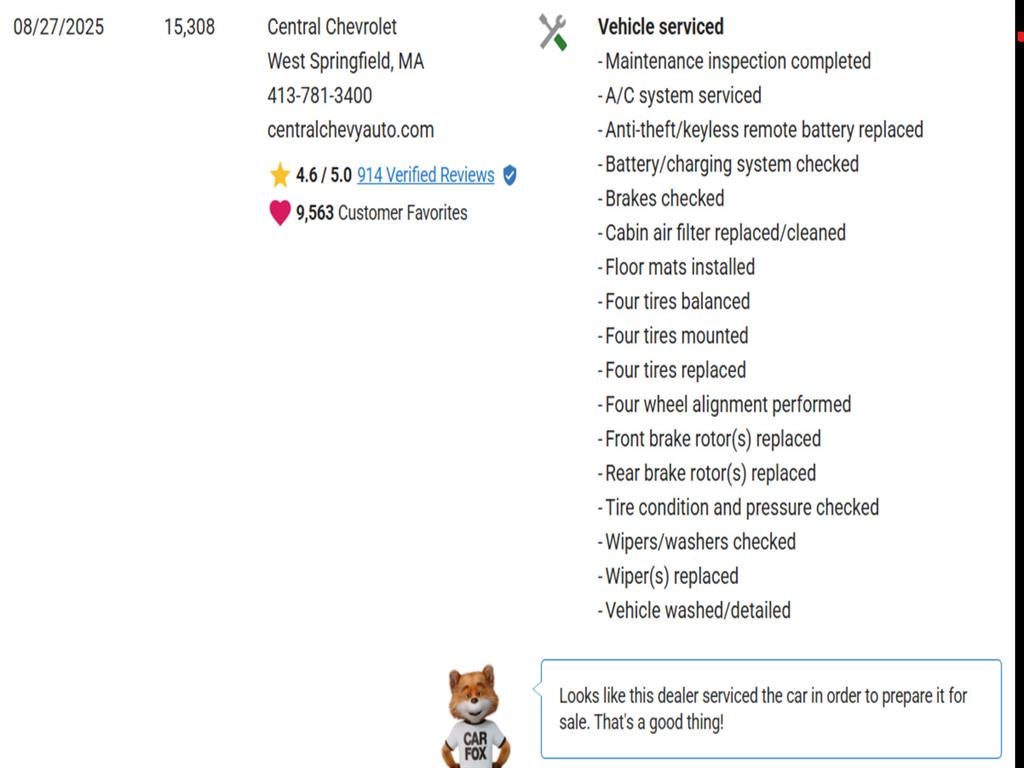Click the service date 08/27/2025
Screen dimensions: 1024x768
click(x=59, y=27)
